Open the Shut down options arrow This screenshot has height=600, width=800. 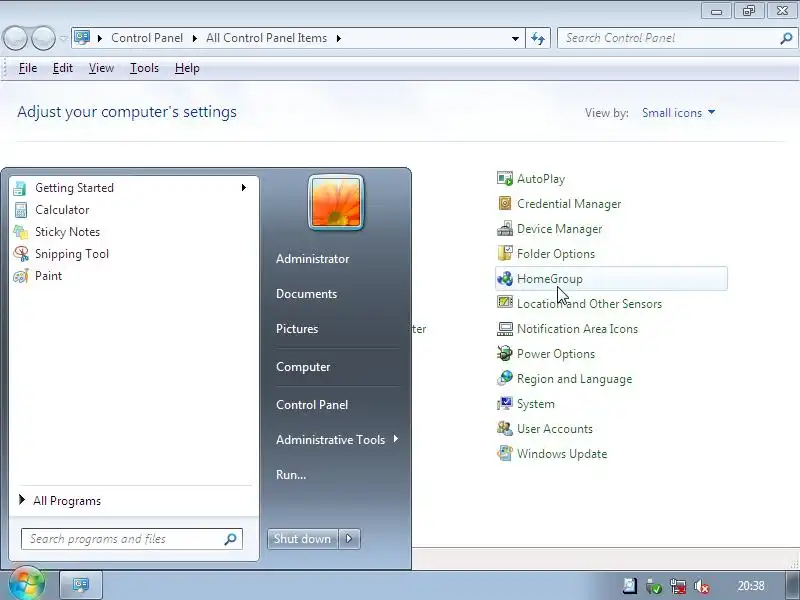(x=349, y=539)
